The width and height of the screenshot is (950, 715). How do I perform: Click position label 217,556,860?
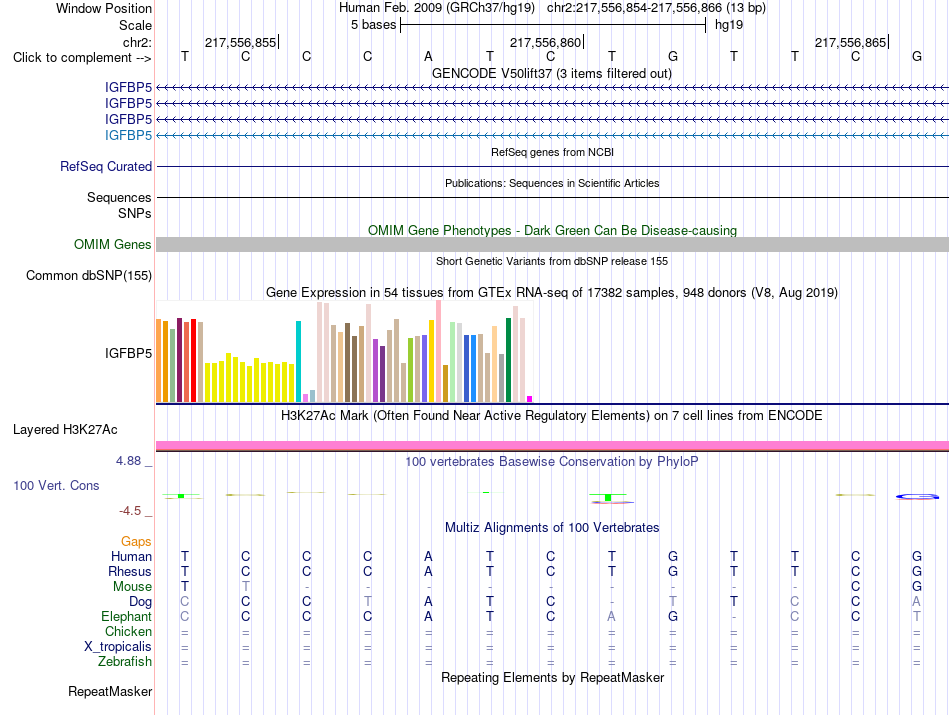545,42
